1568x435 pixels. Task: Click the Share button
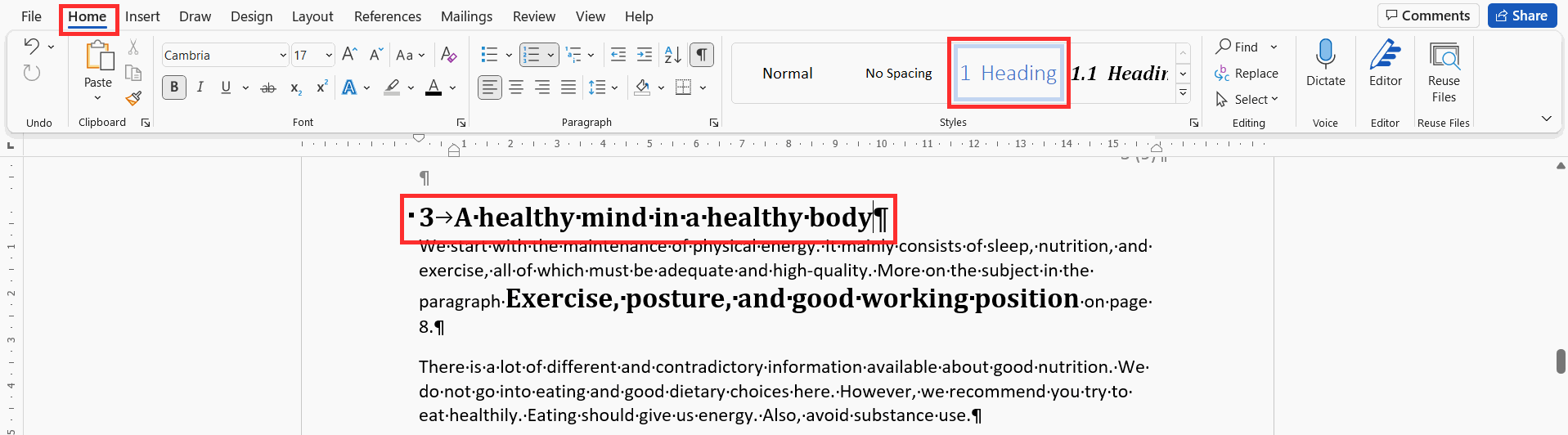pyautogui.click(x=1522, y=16)
